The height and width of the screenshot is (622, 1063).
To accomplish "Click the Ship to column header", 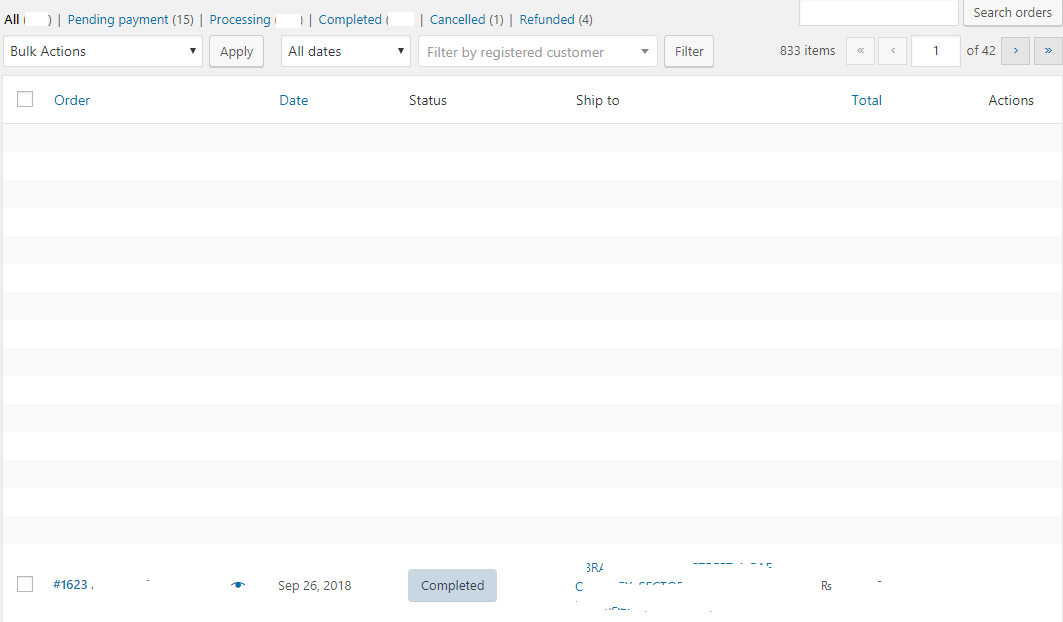I will 597,100.
